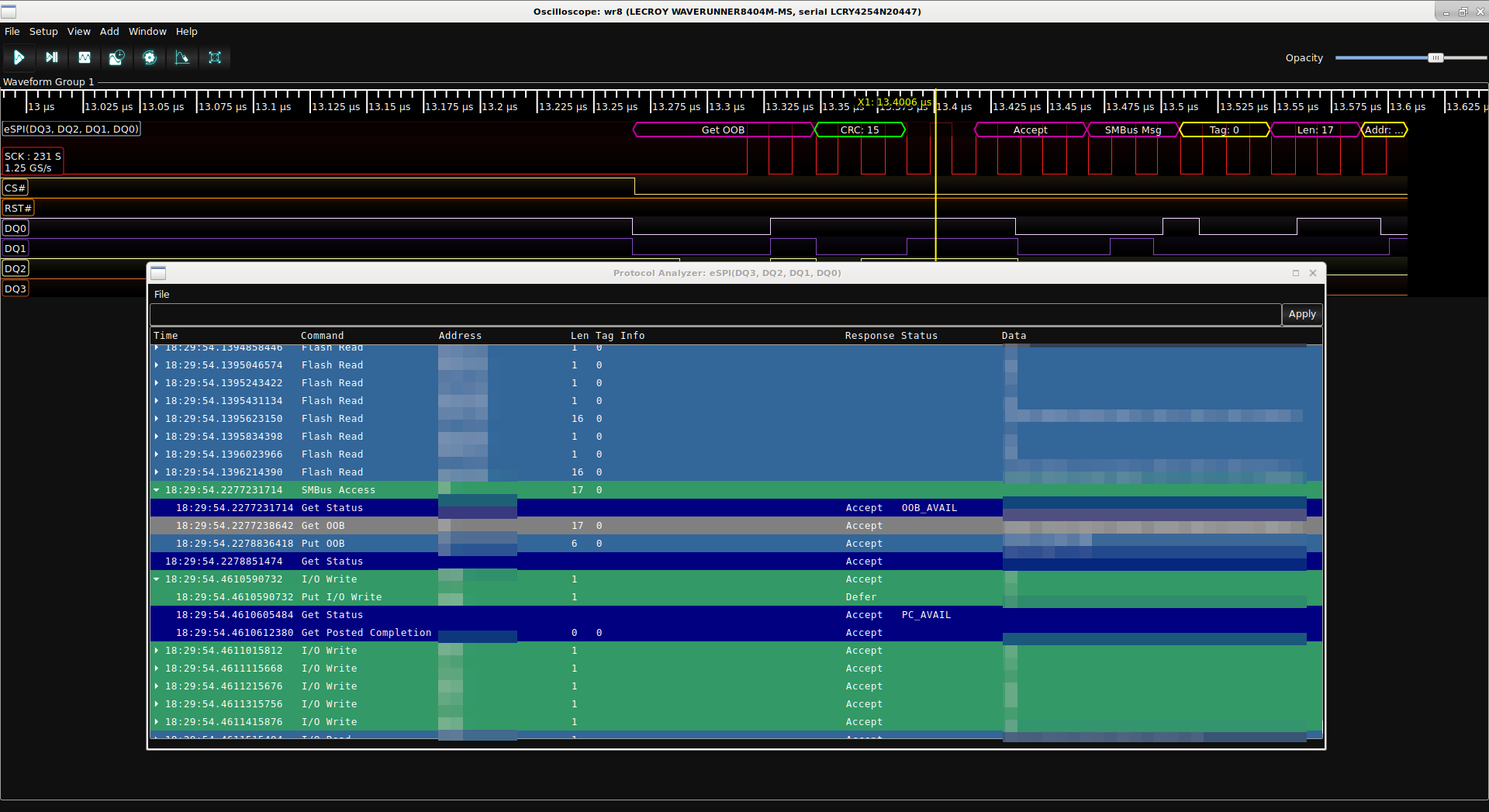Viewport: 1489px width, 812px height.
Task: Click the waveform display toolbar icon
Action: (x=85, y=57)
